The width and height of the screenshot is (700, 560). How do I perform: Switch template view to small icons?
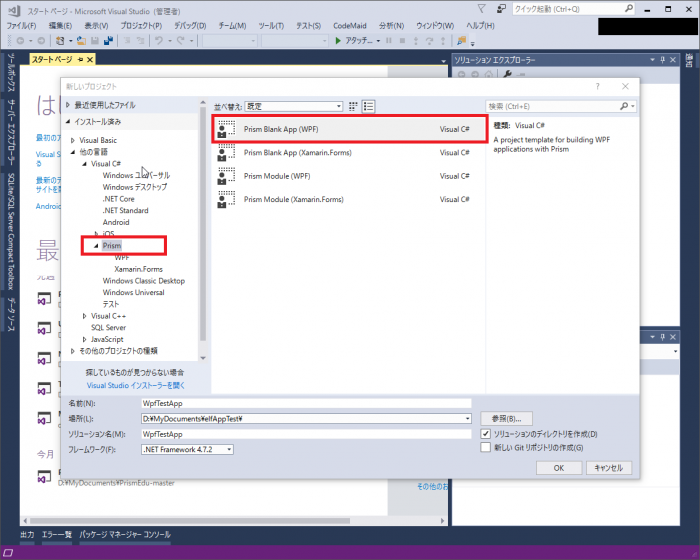pyautogui.click(x=354, y=106)
